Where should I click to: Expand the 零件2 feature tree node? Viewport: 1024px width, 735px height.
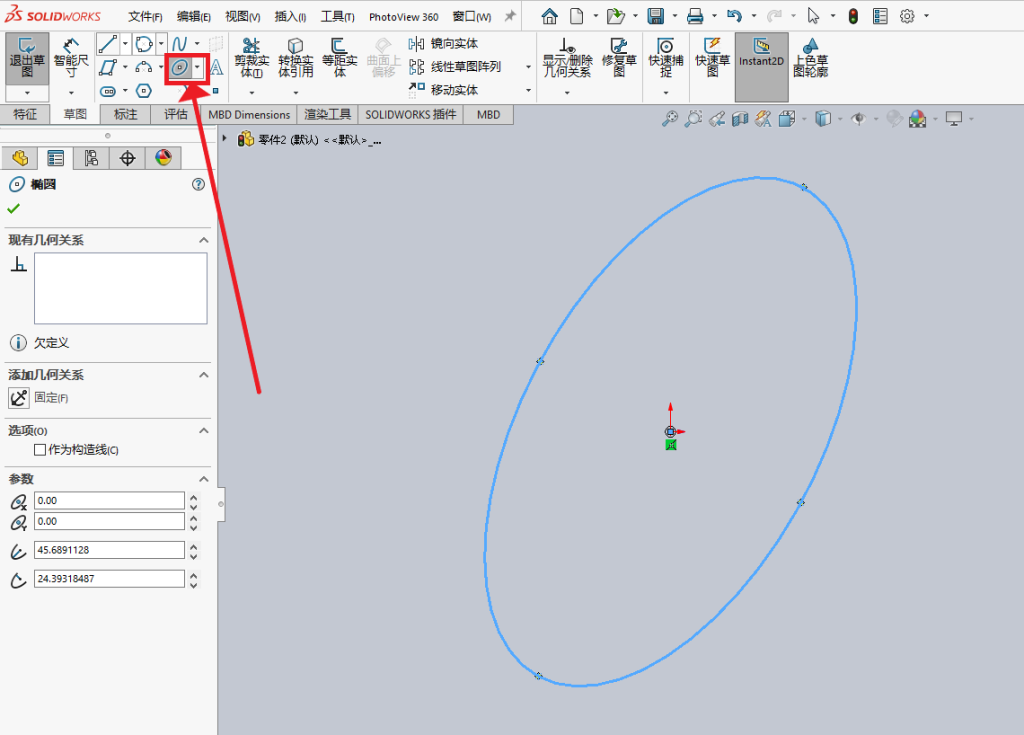coord(225,139)
